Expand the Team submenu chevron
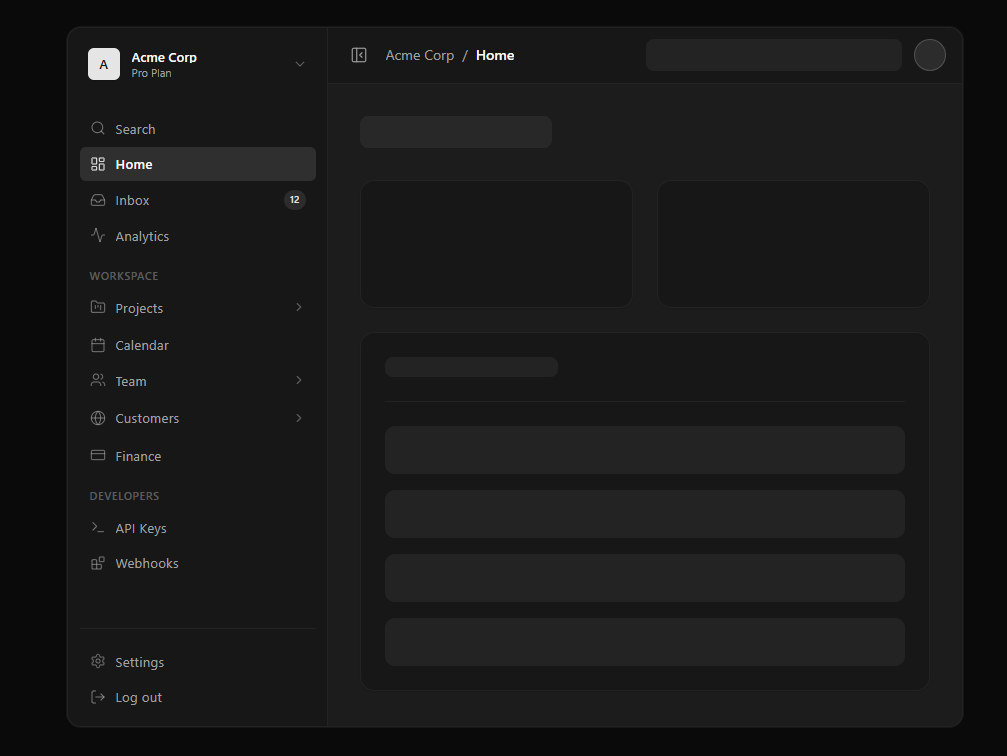This screenshot has height=756, width=1007. tap(299, 381)
